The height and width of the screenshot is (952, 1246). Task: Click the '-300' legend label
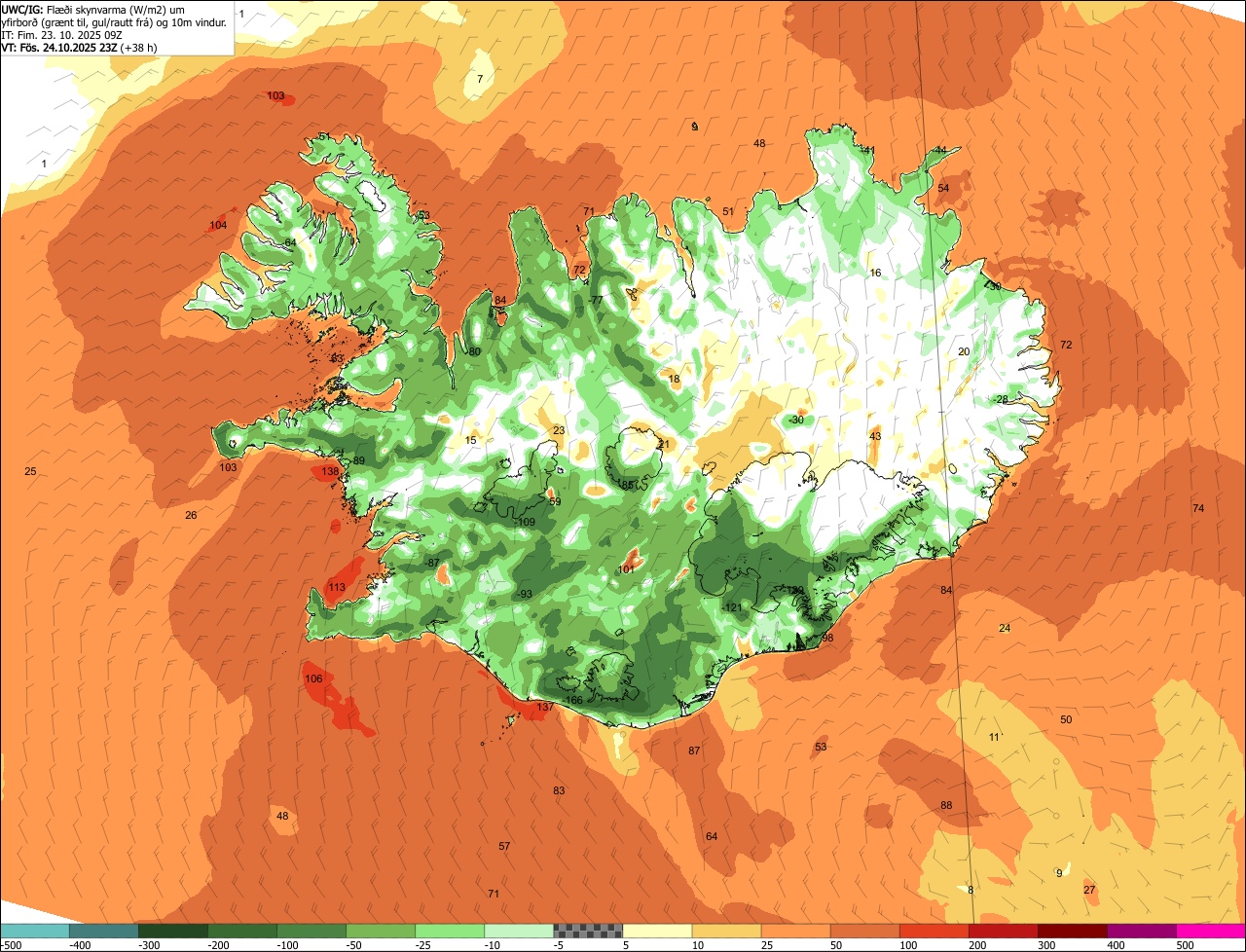click(x=149, y=945)
